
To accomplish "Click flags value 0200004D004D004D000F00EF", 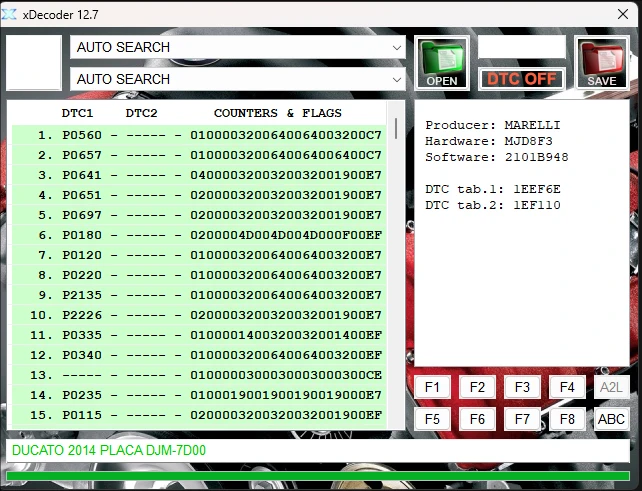I will [286, 235].
